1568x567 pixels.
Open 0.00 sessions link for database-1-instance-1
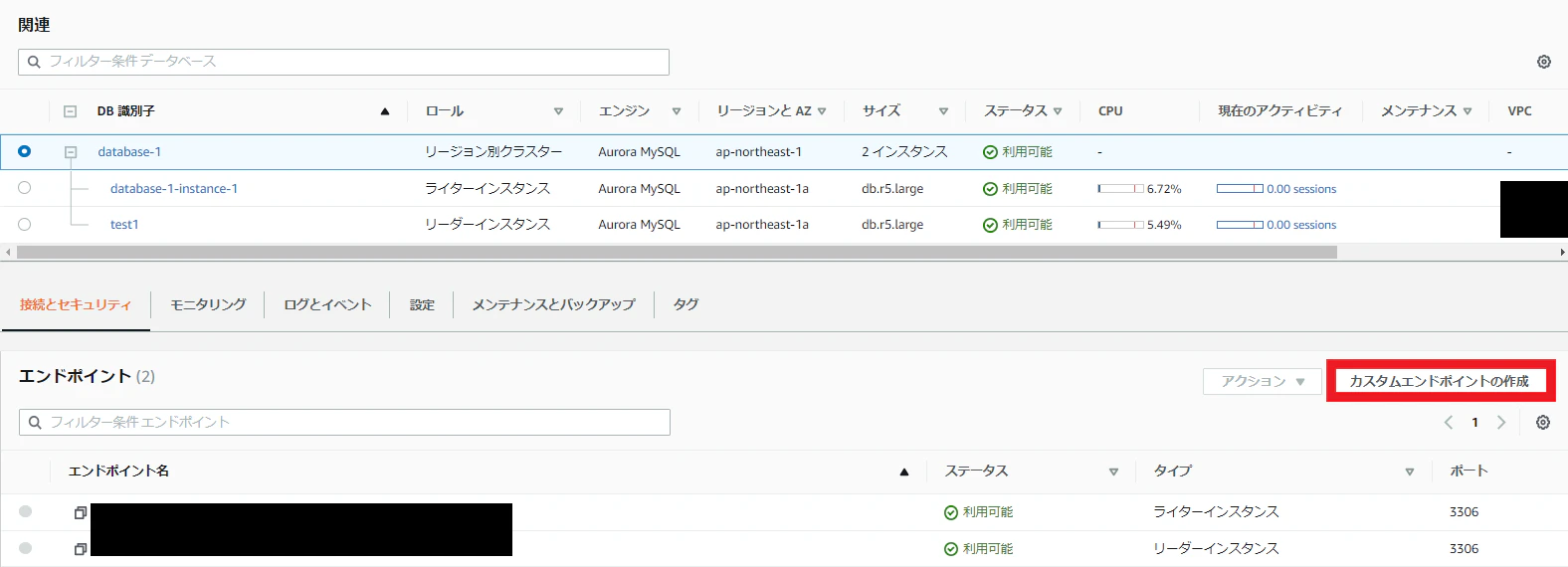click(1301, 189)
